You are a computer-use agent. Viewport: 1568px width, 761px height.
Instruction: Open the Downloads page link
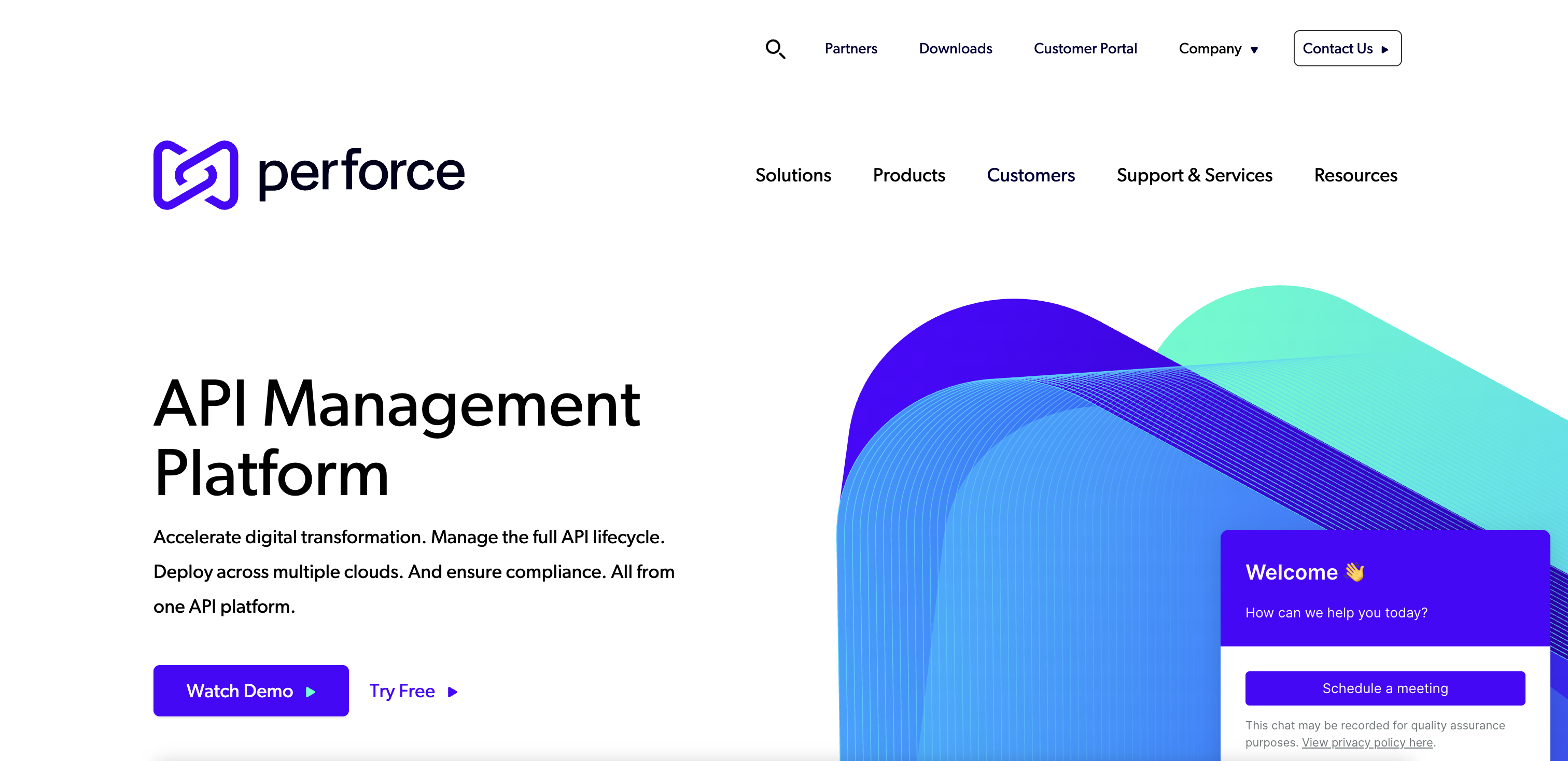[955, 49]
